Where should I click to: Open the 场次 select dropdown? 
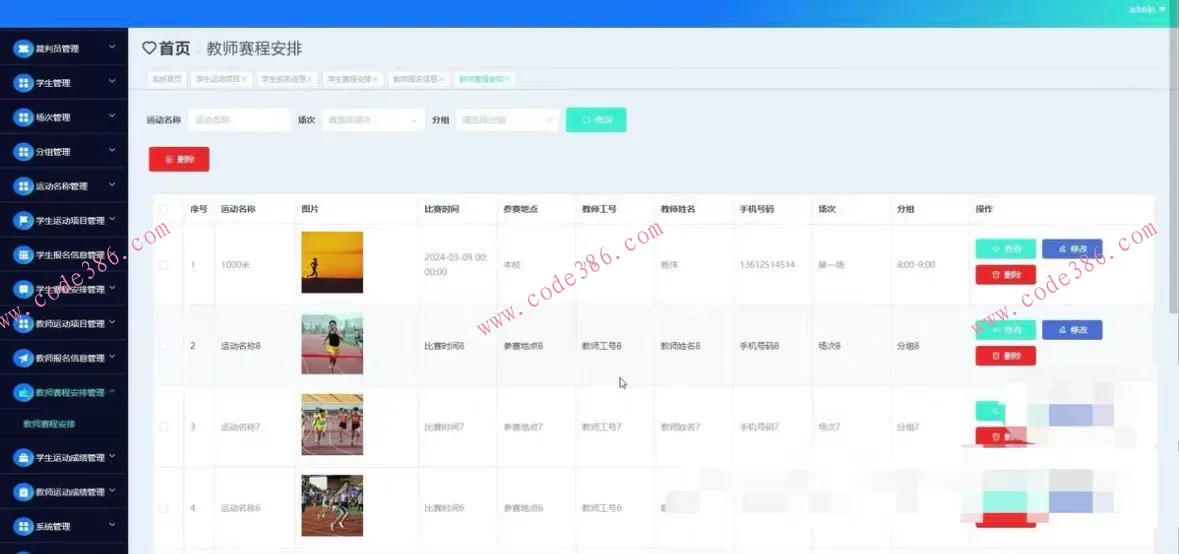[373, 120]
